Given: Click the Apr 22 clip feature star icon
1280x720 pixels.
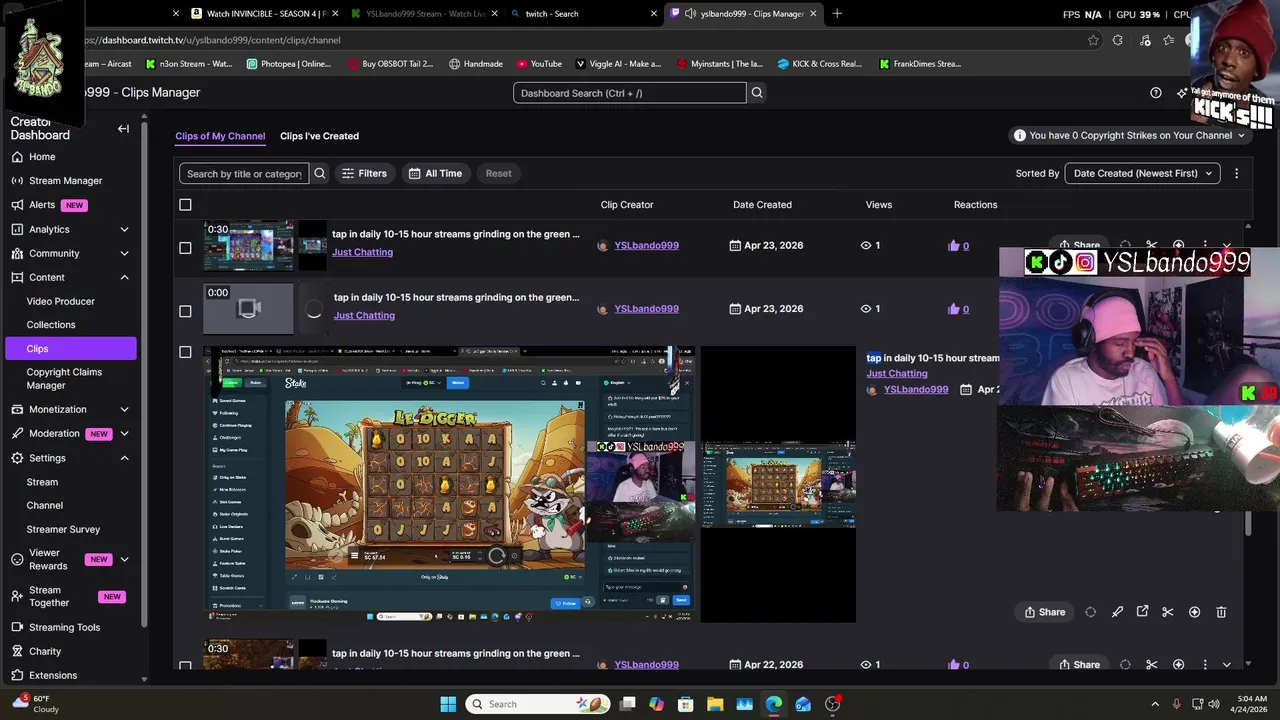Looking at the screenshot, I should (x=1178, y=664).
